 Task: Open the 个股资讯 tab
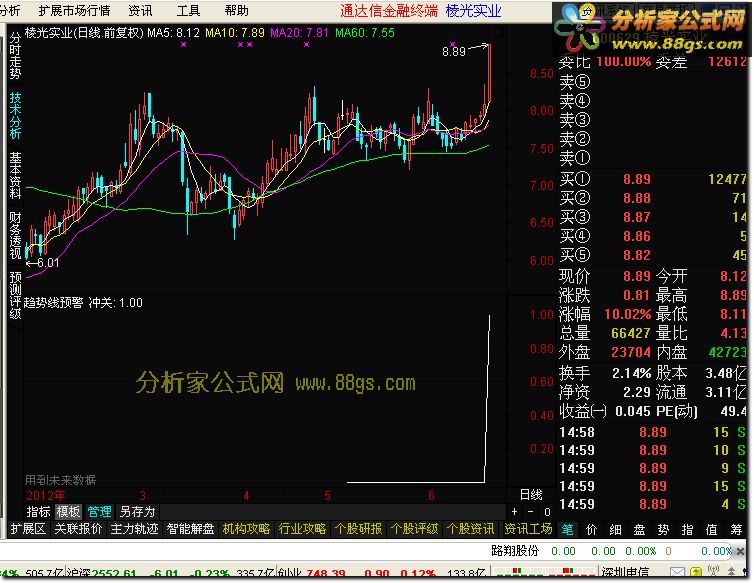pos(470,529)
